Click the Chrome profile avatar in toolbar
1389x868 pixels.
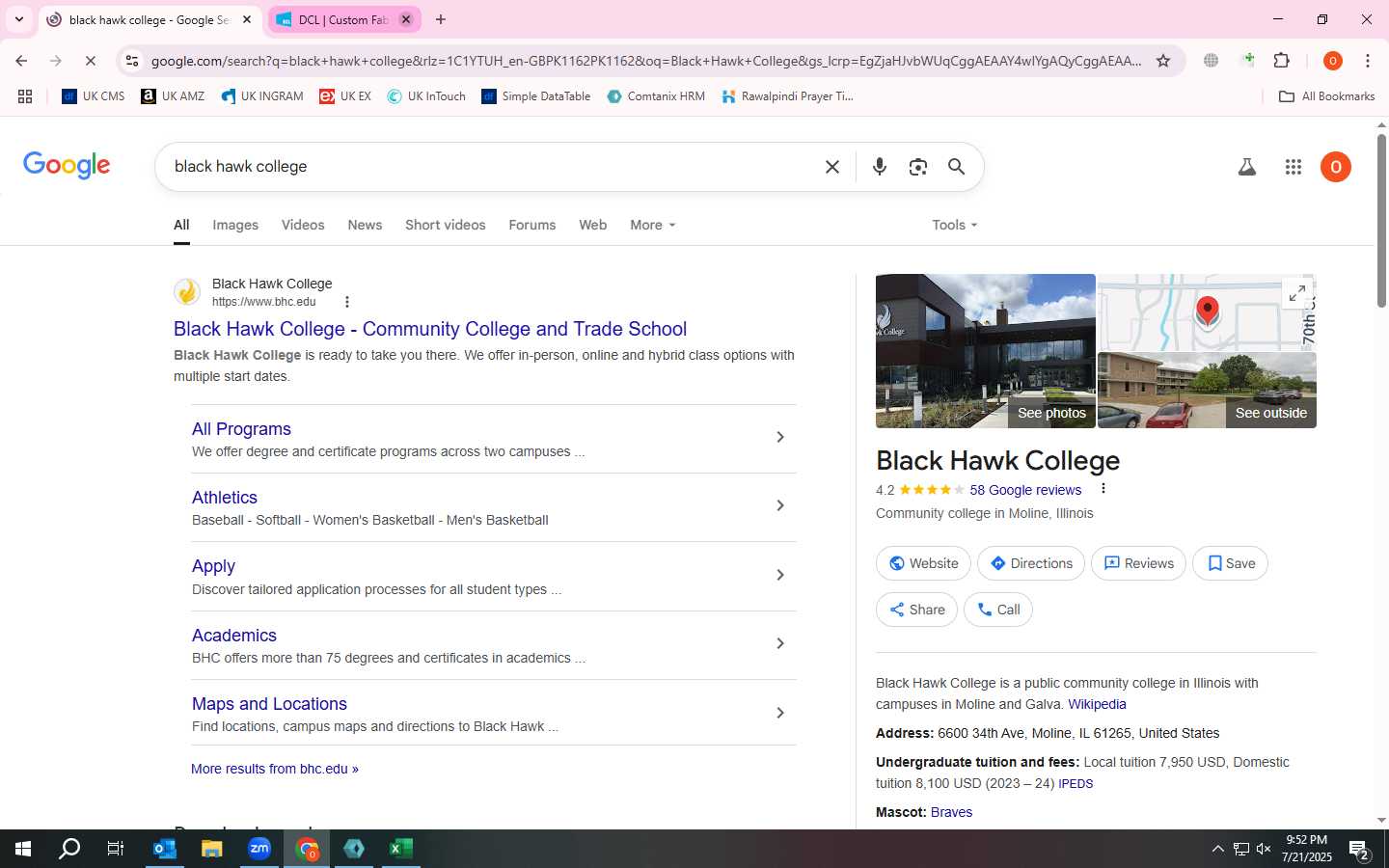(x=1333, y=61)
